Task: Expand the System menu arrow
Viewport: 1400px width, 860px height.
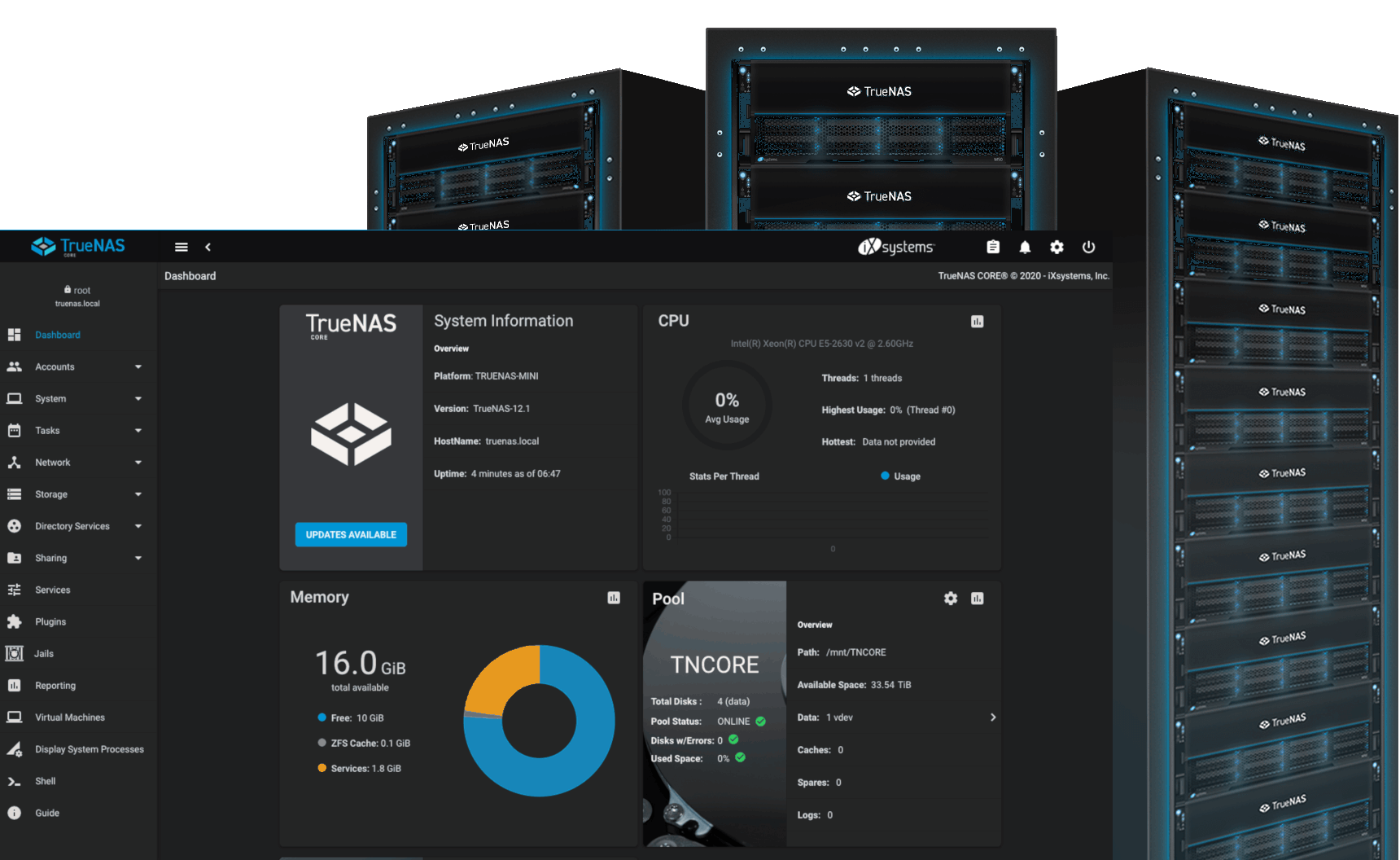Action: tap(138, 398)
